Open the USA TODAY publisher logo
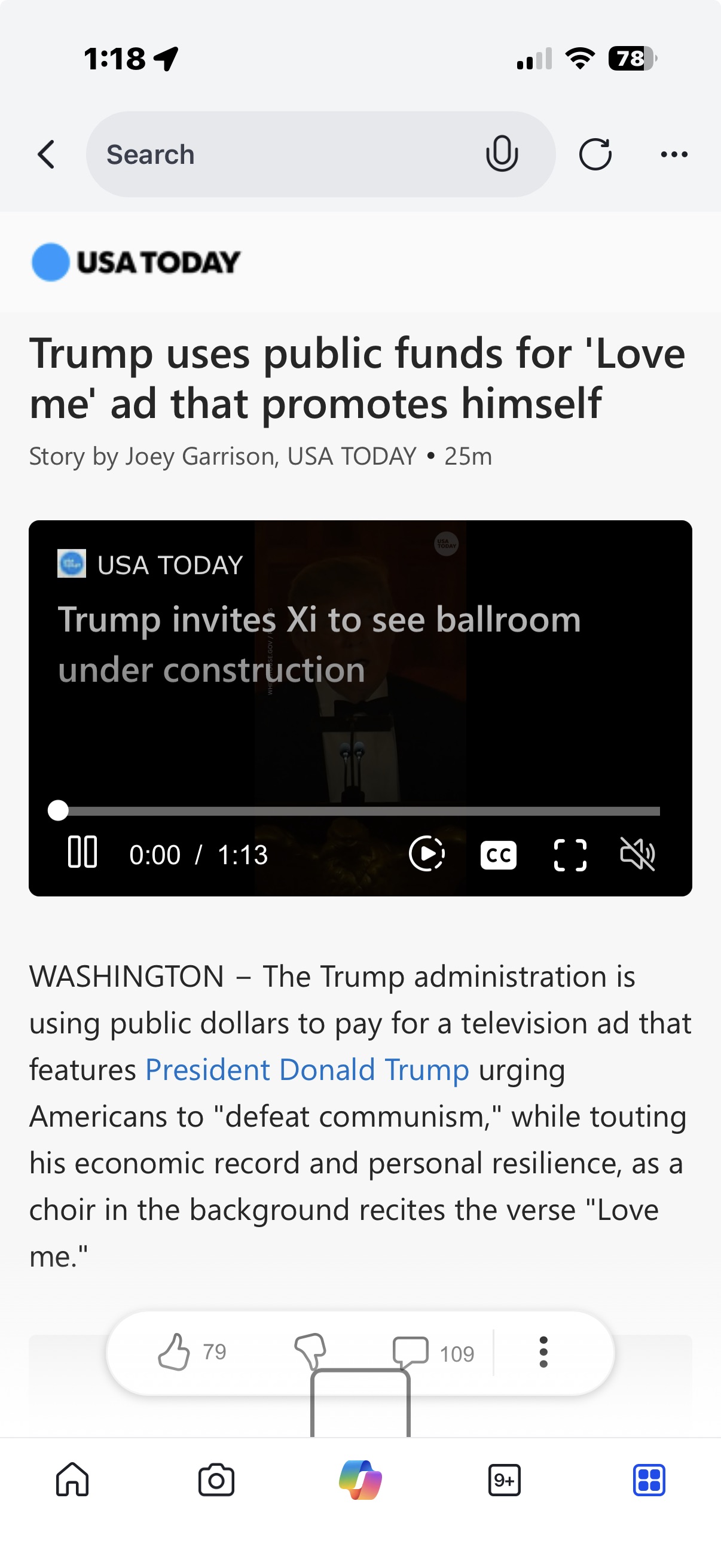This screenshot has width=721, height=1568. point(136,263)
